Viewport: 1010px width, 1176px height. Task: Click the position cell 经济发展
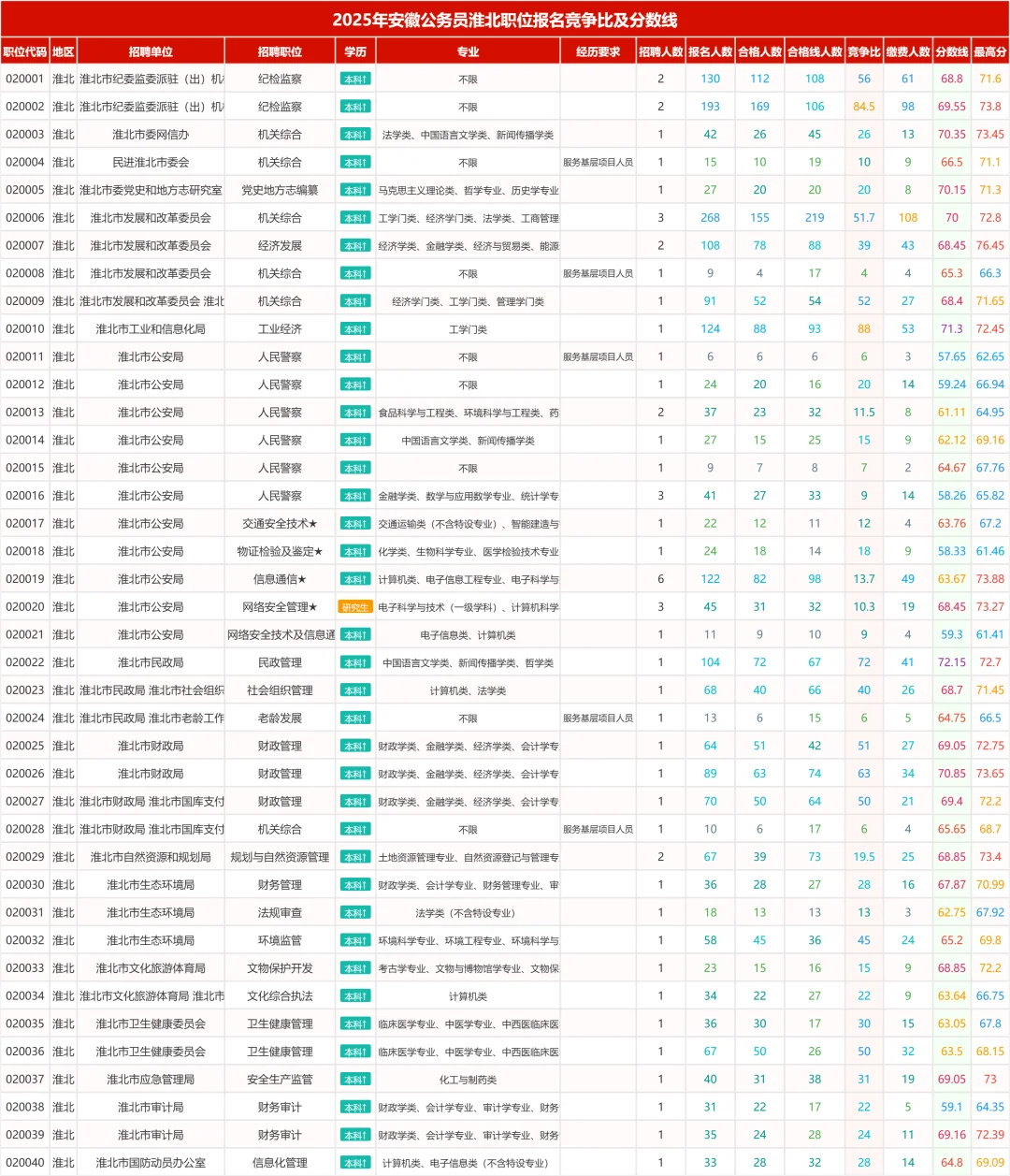[280, 246]
